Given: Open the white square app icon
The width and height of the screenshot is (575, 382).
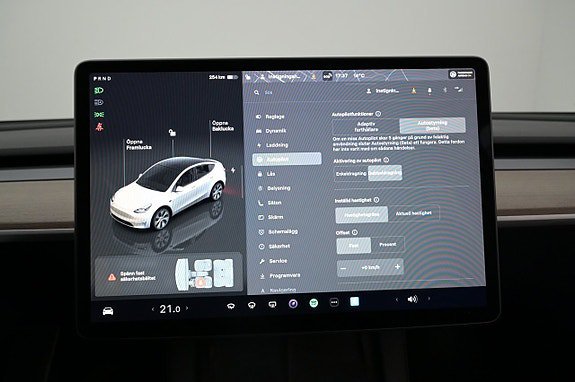Looking at the screenshot, I should pyautogui.click(x=355, y=302).
